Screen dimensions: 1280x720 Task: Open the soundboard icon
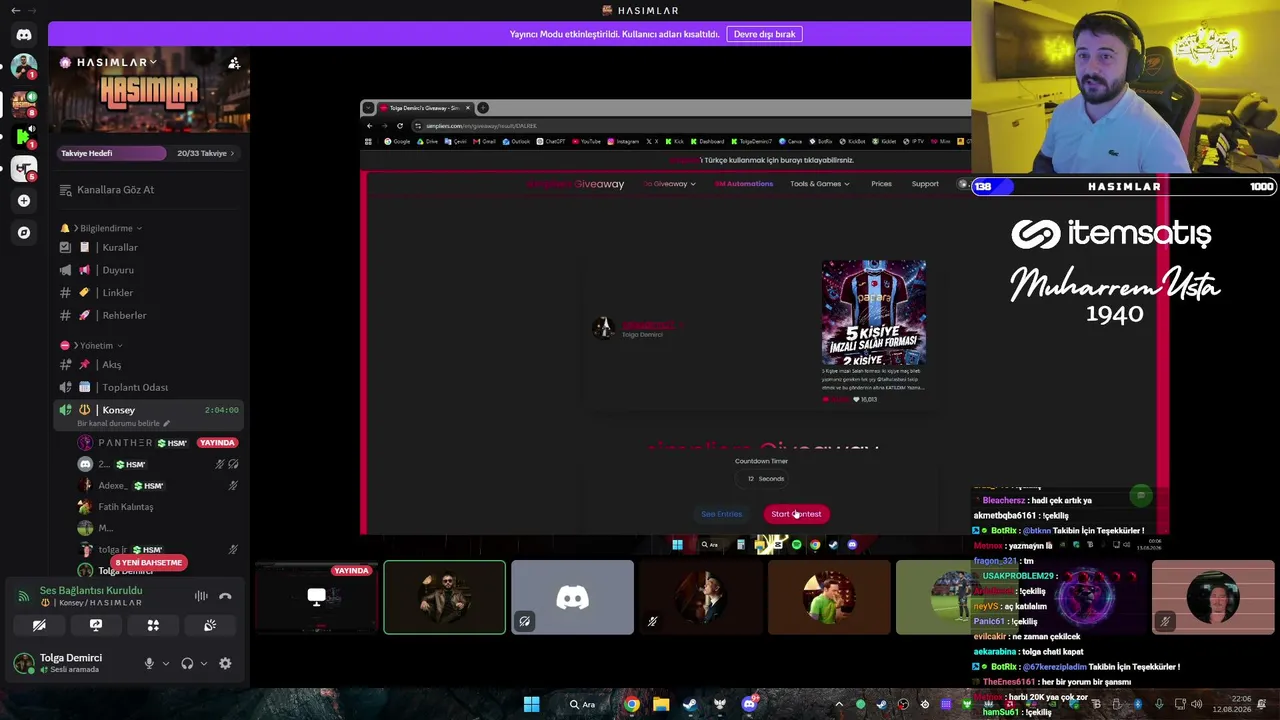point(210,625)
